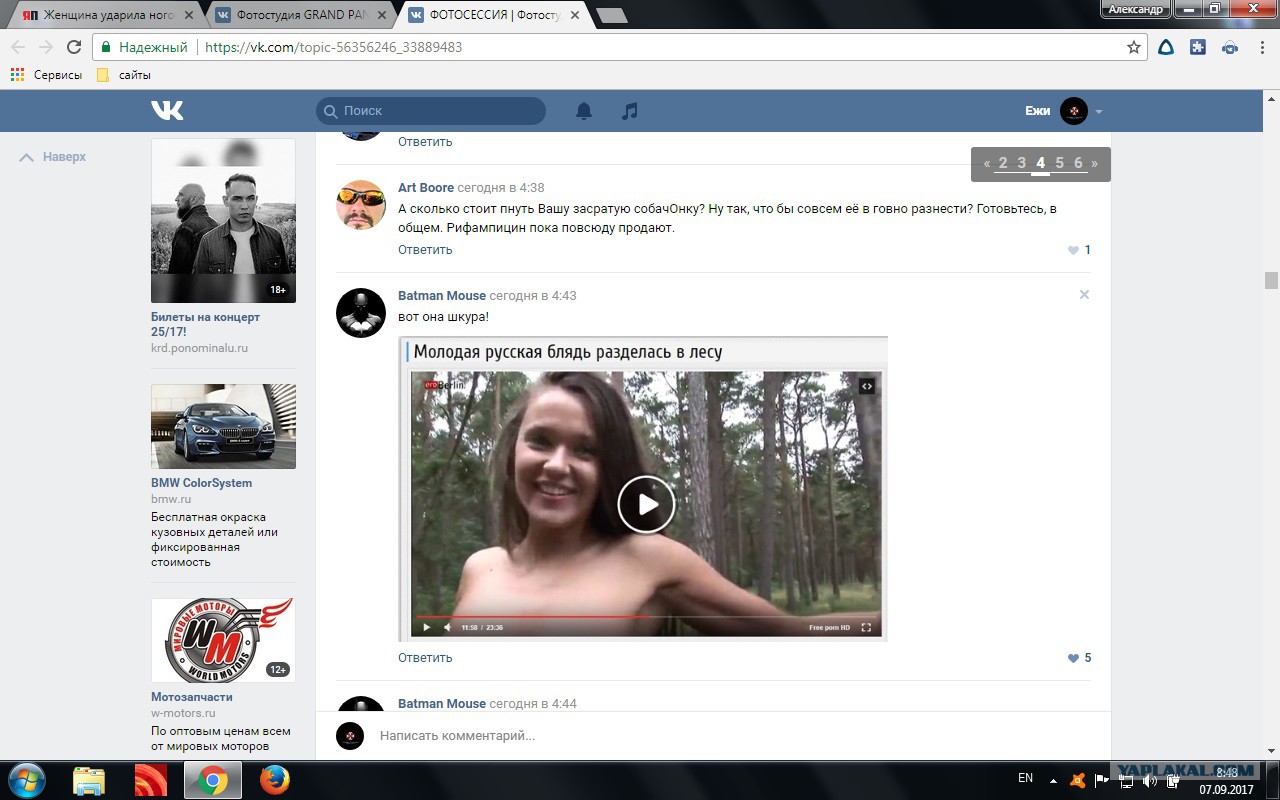Click the site security lock icon
The width and height of the screenshot is (1280, 800).
point(107,47)
